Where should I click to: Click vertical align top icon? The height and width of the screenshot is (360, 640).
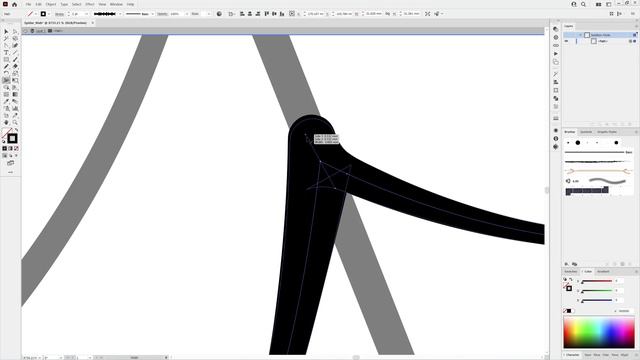(x=267, y=14)
